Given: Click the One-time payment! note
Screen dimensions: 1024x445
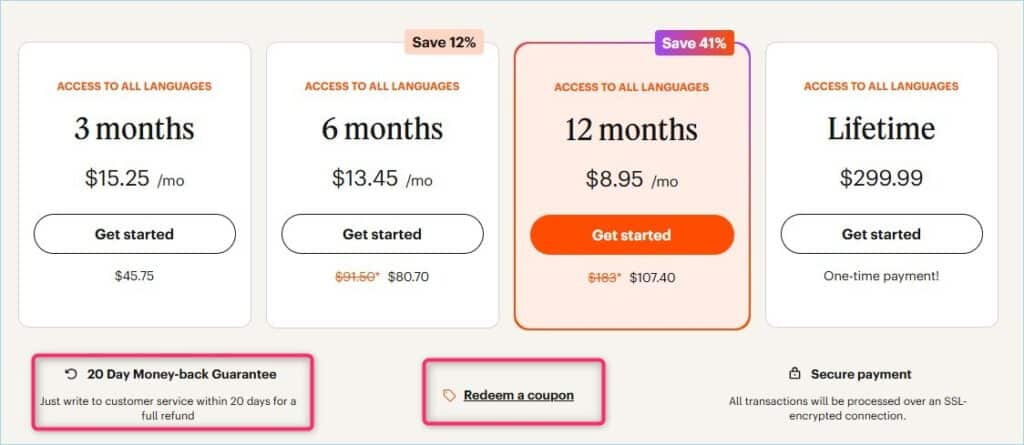Looking at the screenshot, I should pyautogui.click(x=881, y=276).
